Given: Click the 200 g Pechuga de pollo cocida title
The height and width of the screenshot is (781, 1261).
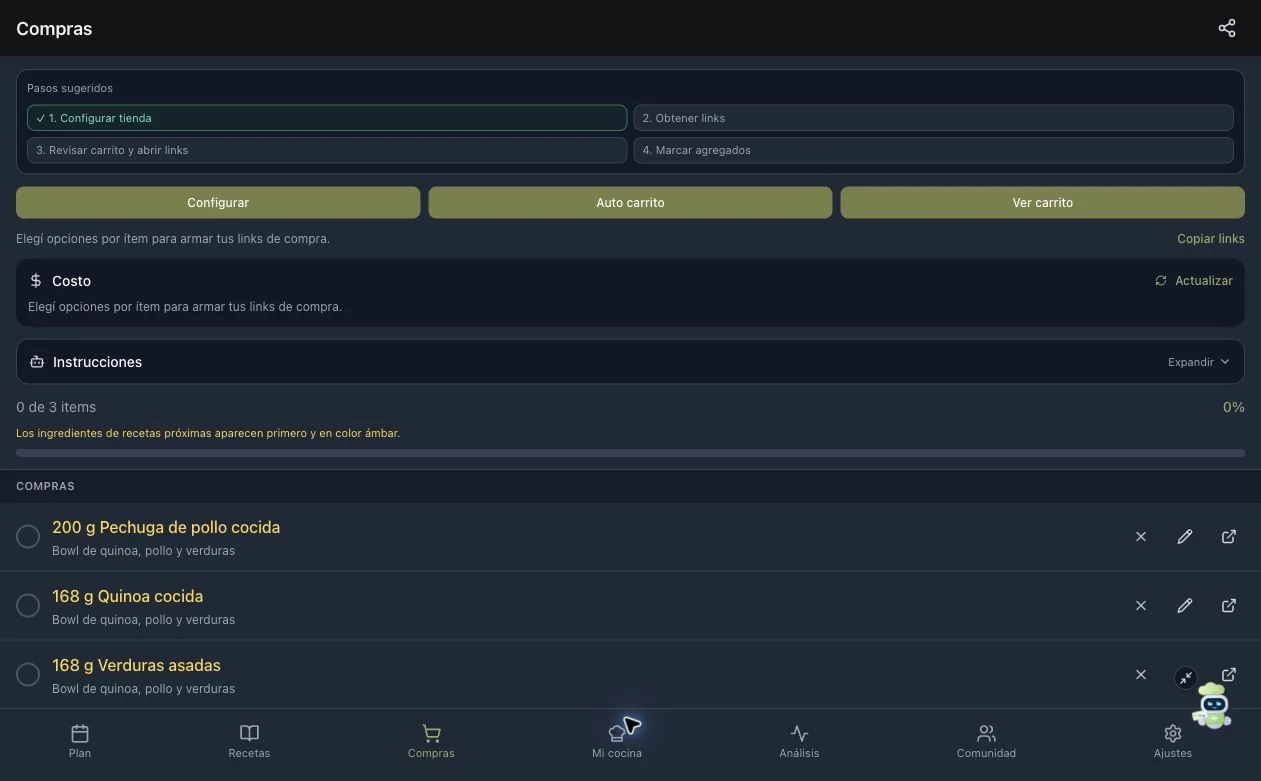Looking at the screenshot, I should tap(166, 527).
